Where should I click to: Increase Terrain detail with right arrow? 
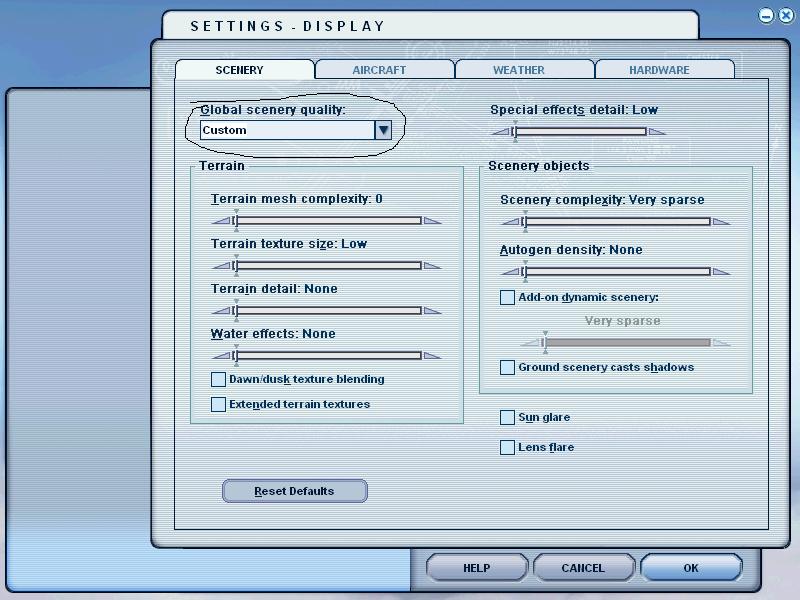coord(433,310)
